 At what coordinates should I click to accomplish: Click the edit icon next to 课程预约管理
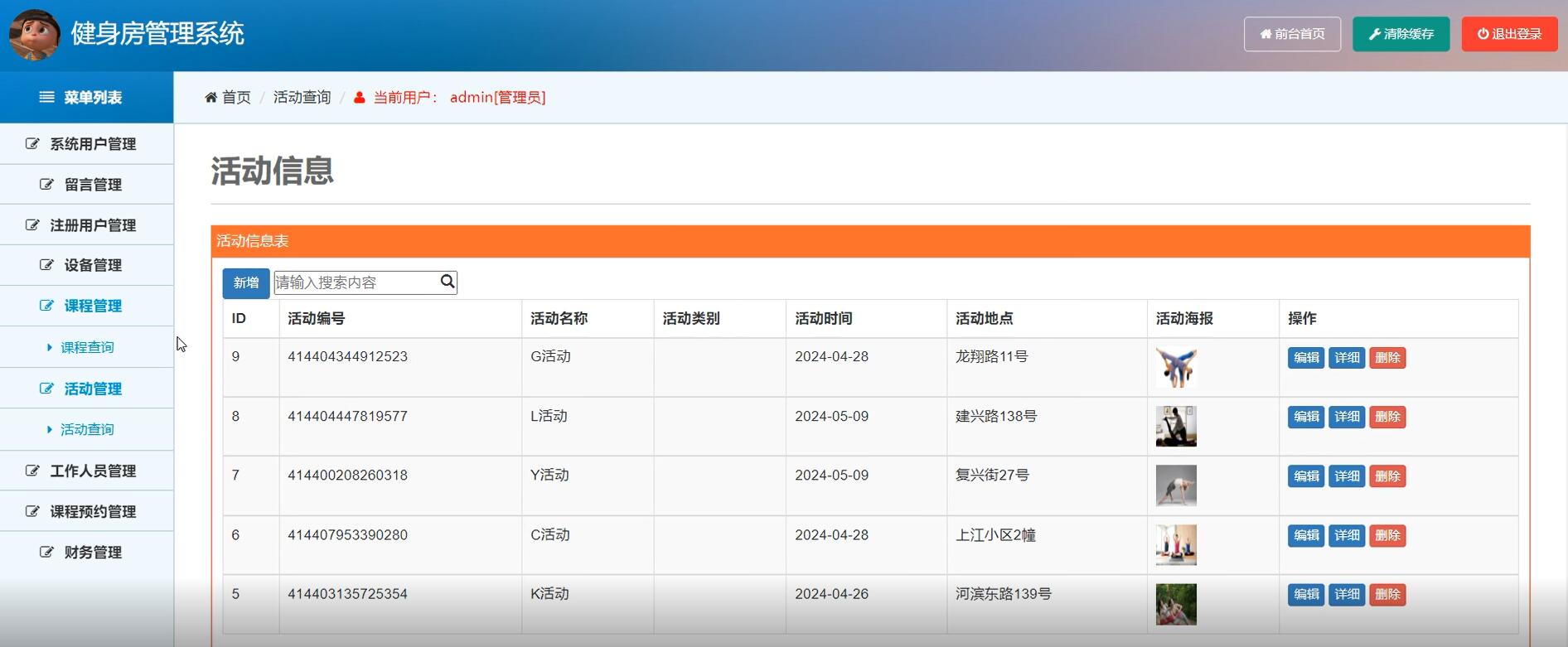tap(32, 511)
